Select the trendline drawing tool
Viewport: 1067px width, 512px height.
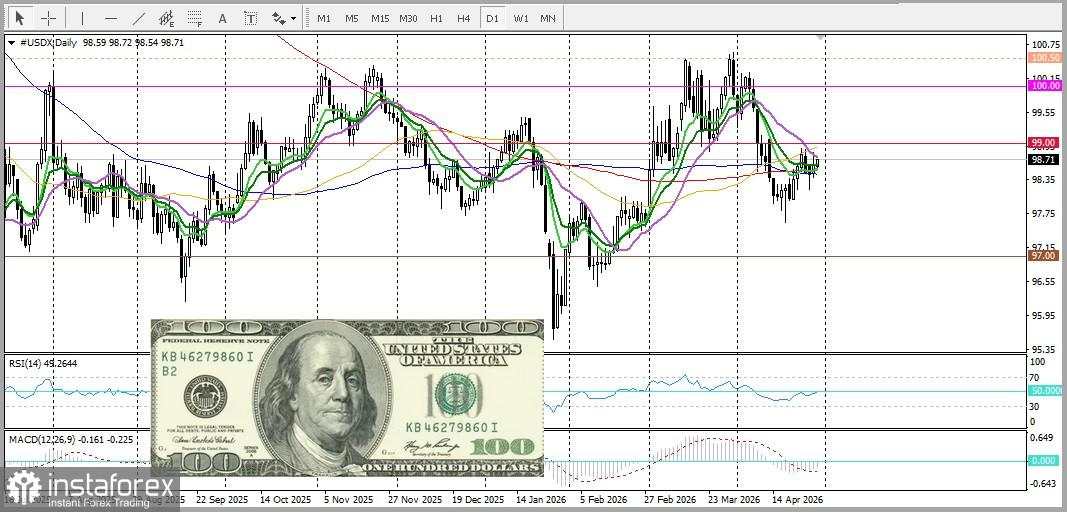pos(139,18)
